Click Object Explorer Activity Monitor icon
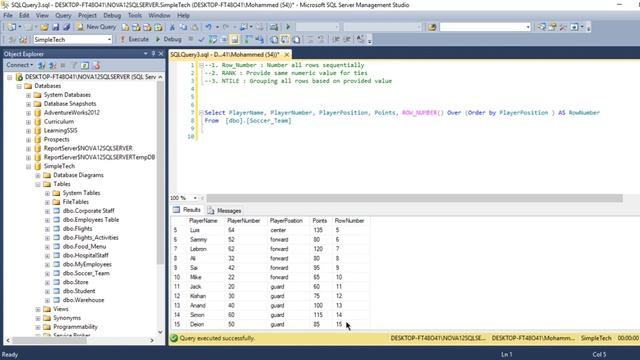This screenshot has width=640, height=360. (x=96, y=65)
